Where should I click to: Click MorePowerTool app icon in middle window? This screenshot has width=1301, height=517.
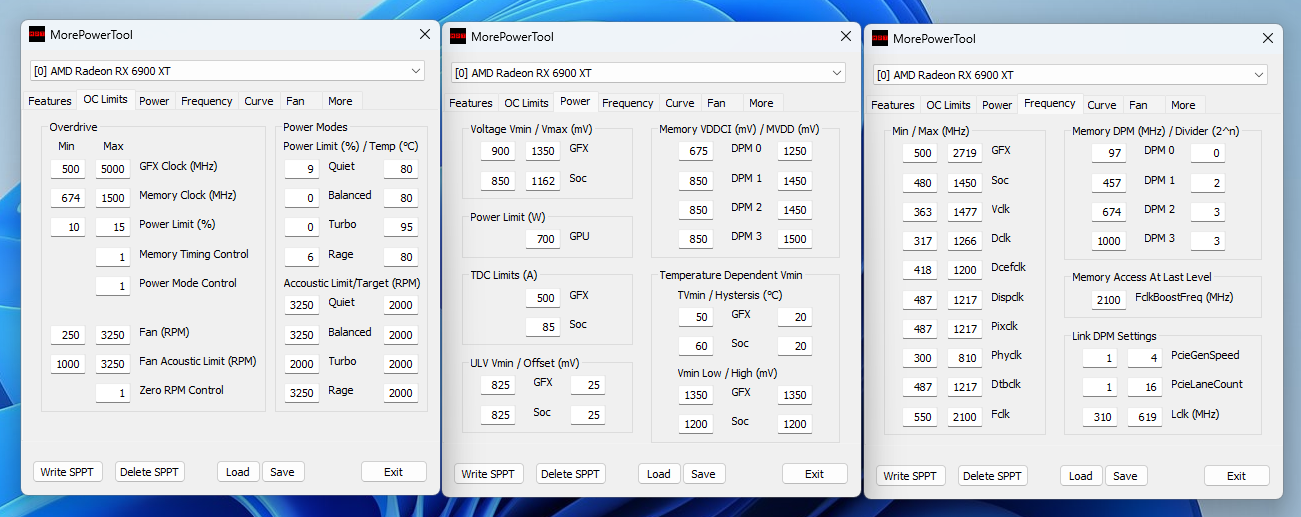(458, 36)
